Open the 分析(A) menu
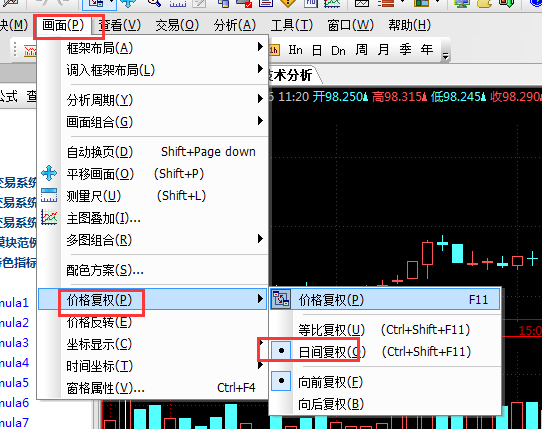This screenshot has height=429, width=542. coord(235,25)
